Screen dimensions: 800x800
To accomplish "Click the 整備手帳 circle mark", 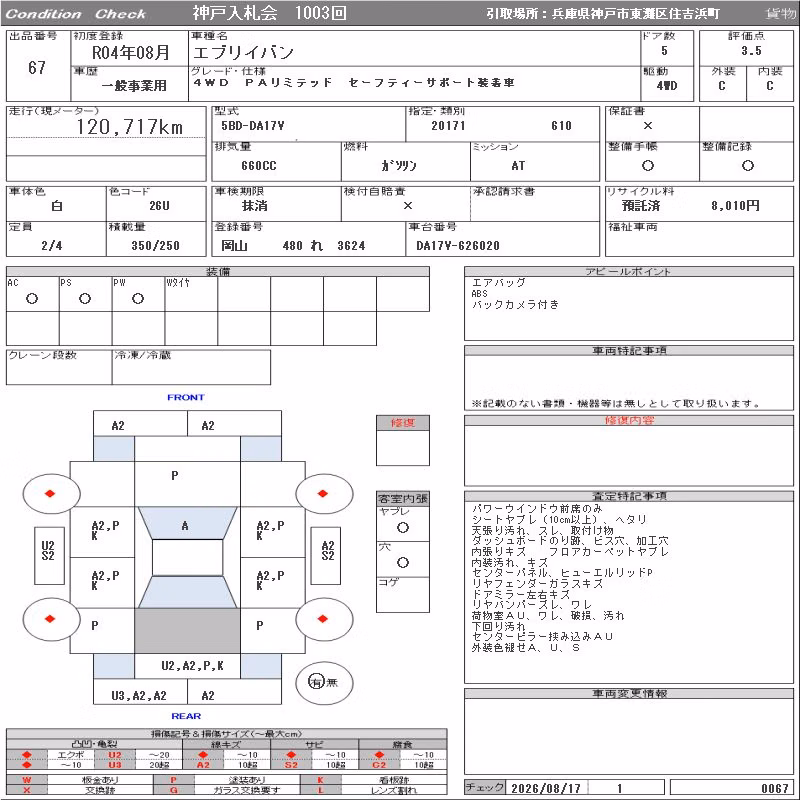I will 648,165.
